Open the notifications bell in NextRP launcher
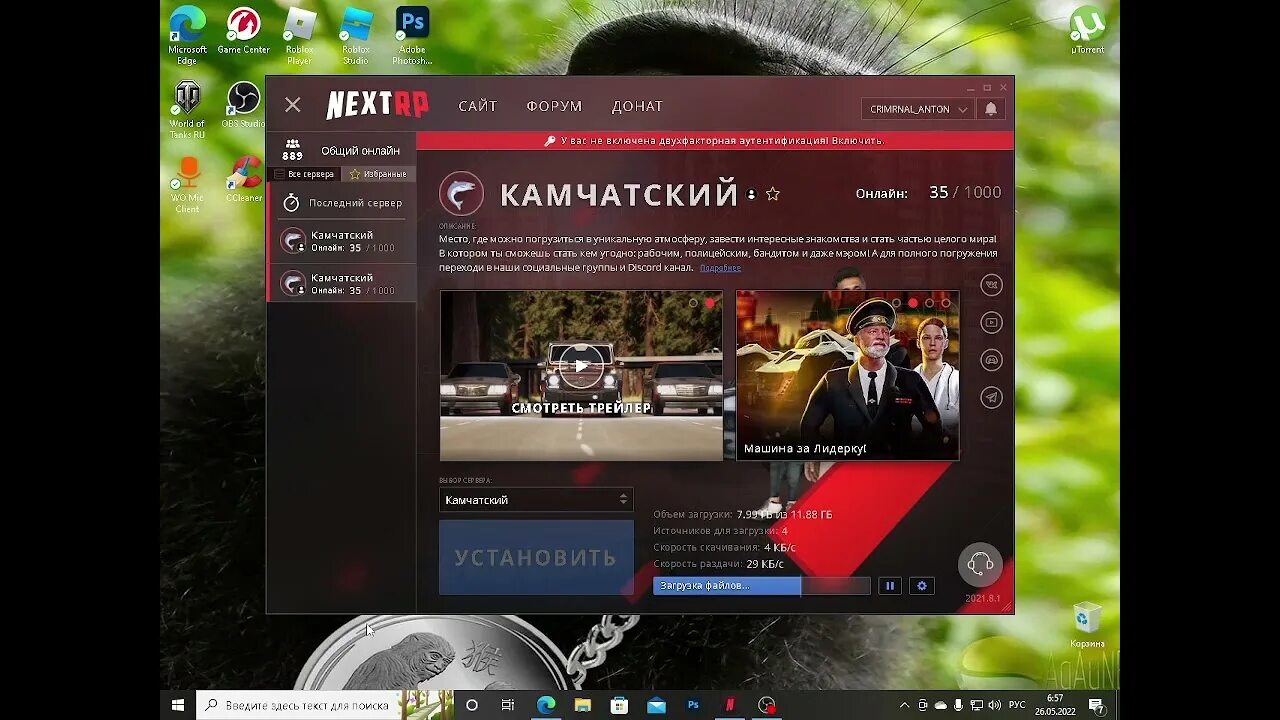 991,109
